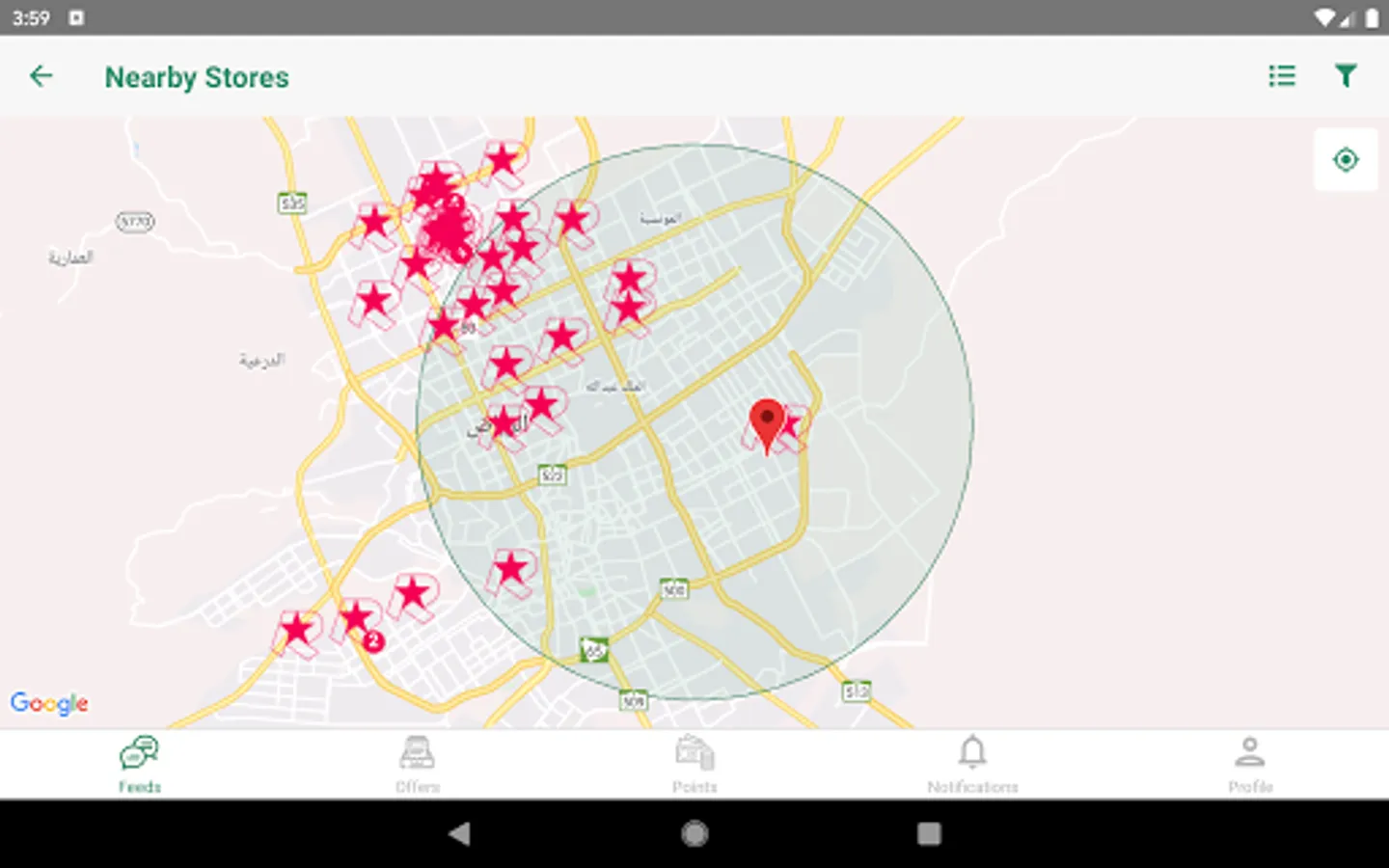Go back using the arrow icon
The width and height of the screenshot is (1389, 868).
pyautogui.click(x=41, y=76)
